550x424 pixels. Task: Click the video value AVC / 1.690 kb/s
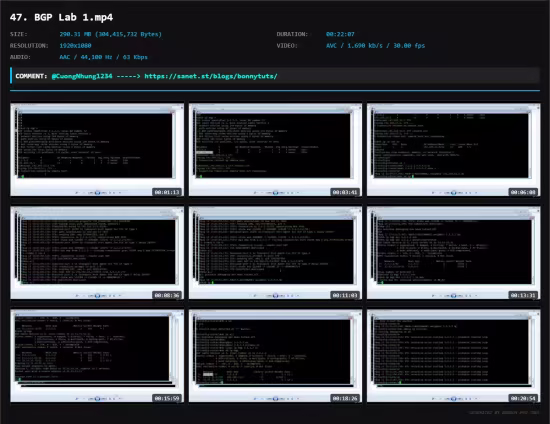click(375, 46)
